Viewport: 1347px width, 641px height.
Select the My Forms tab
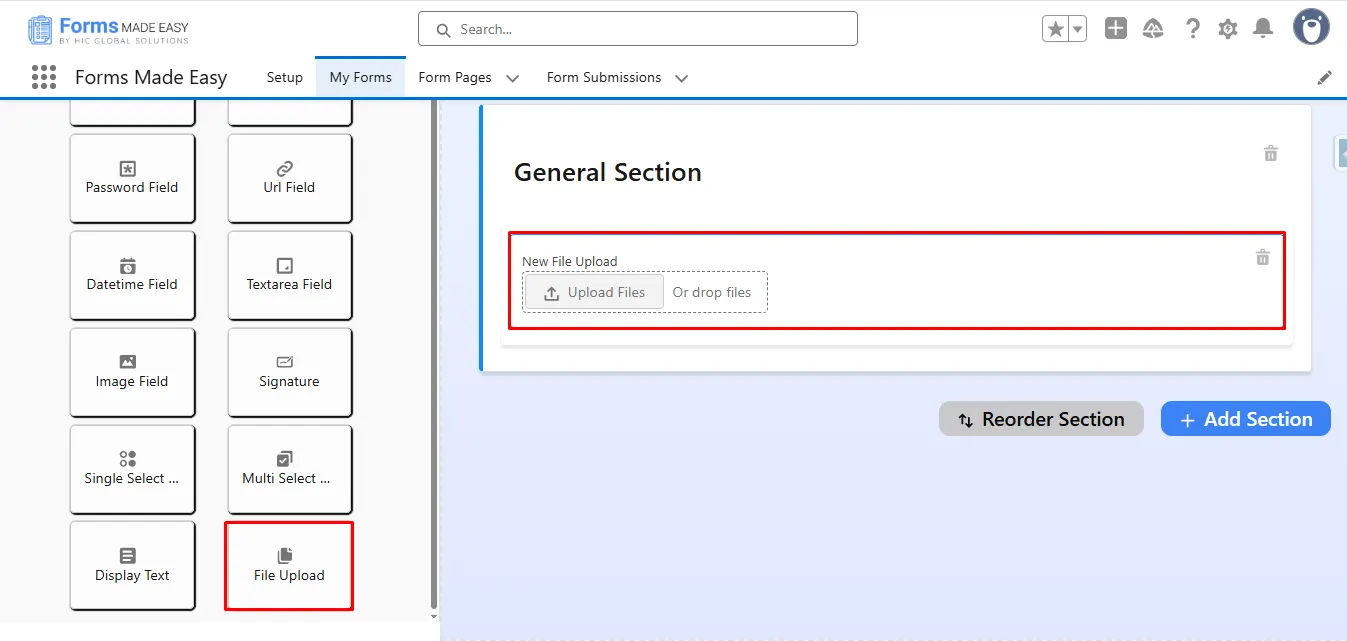pos(360,77)
